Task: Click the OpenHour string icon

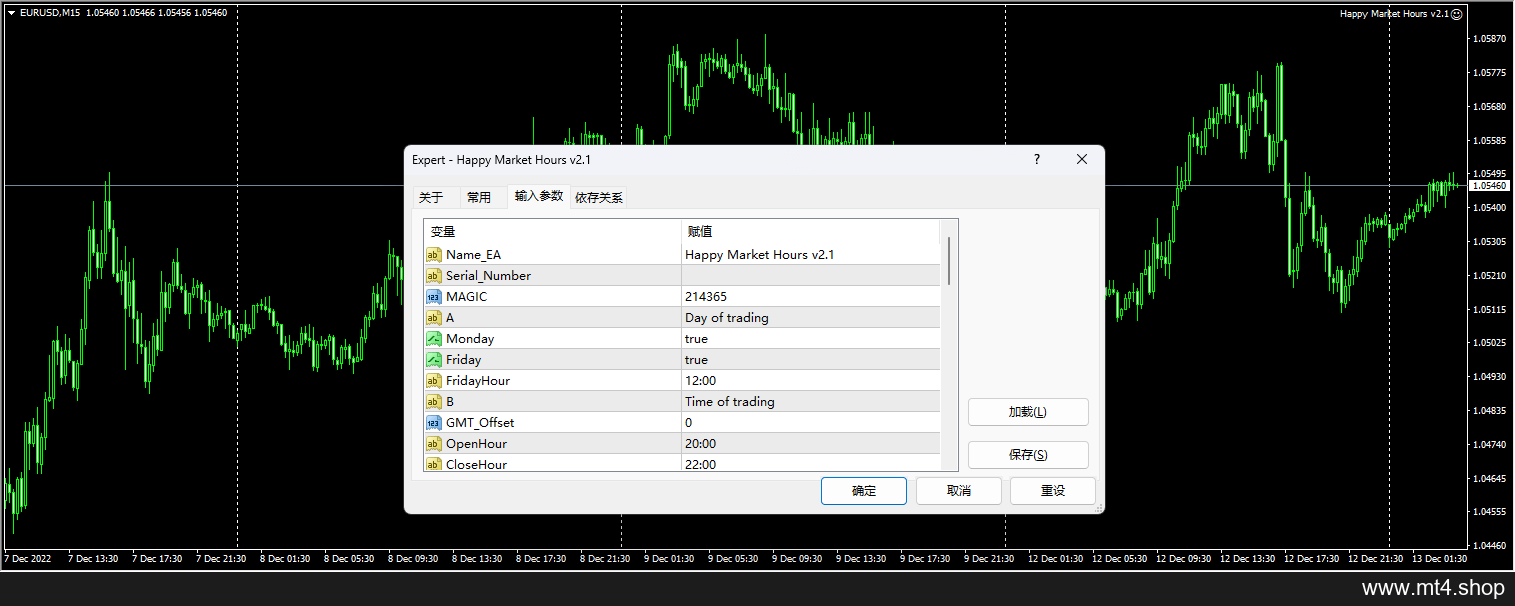Action: coord(433,444)
